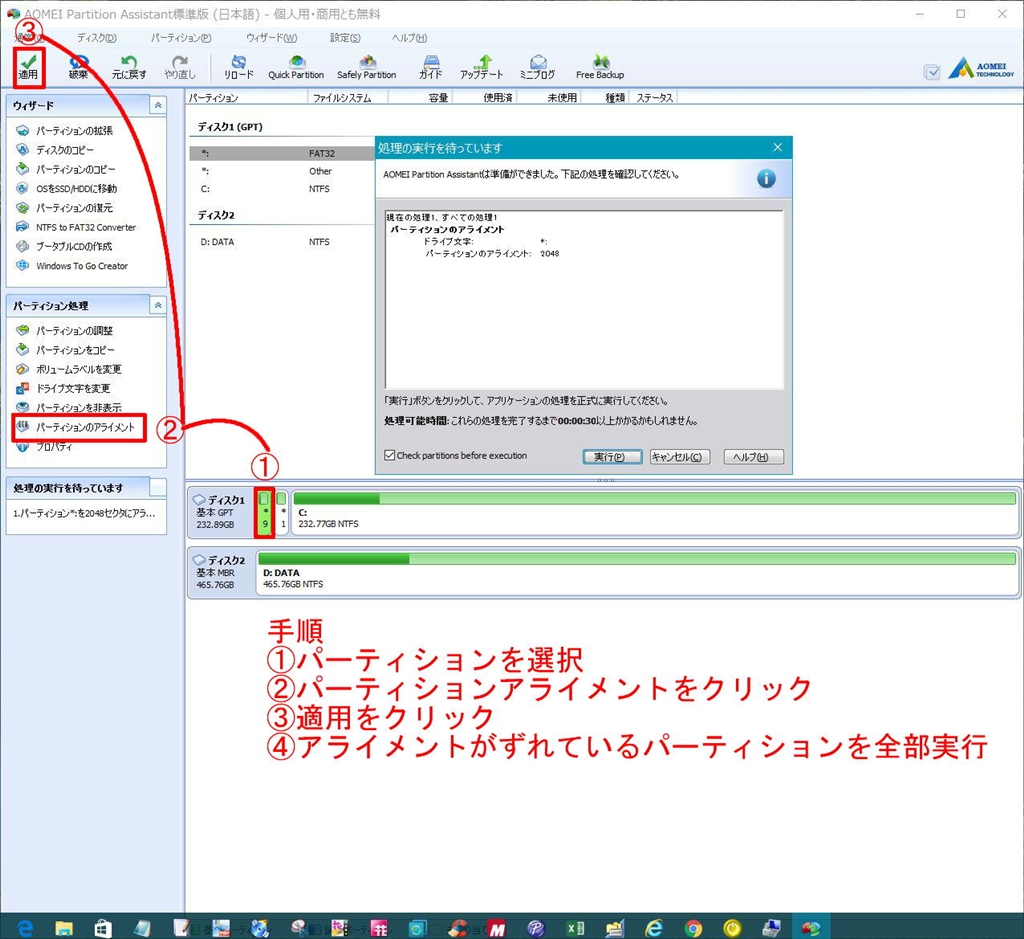Open the 設定(S) menu
This screenshot has width=1024, height=939.
[x=345, y=38]
